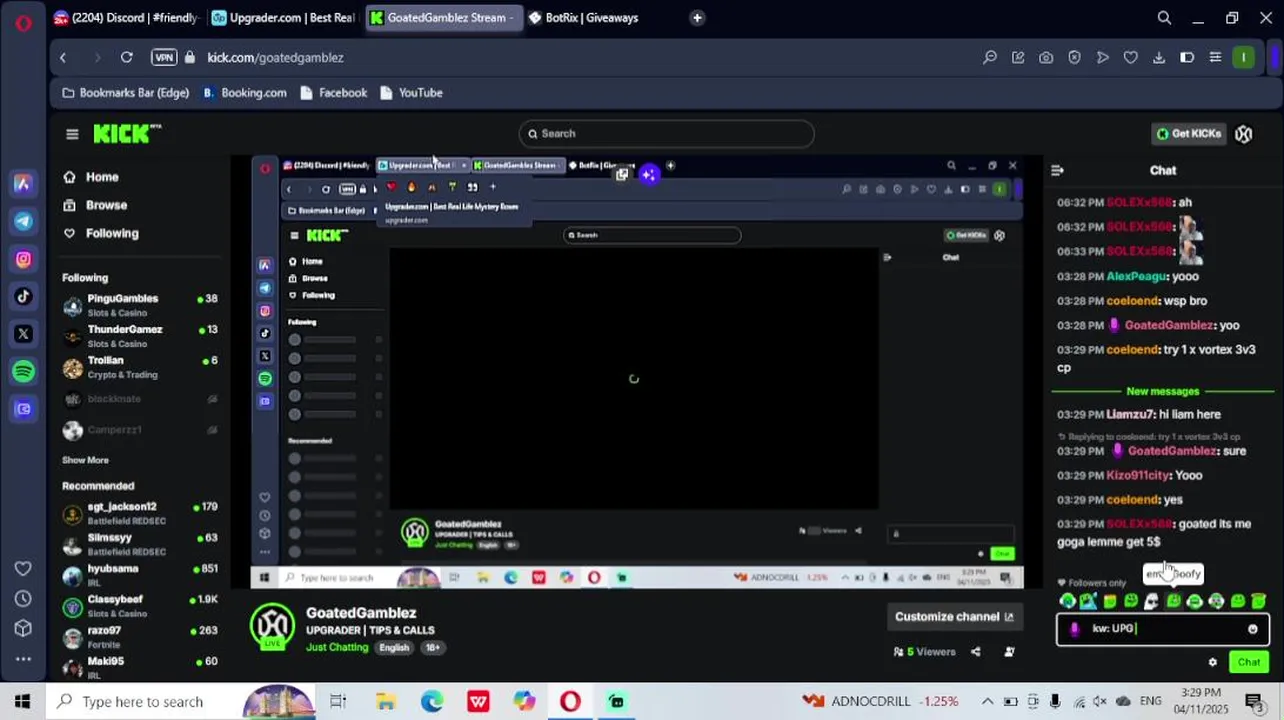Viewport: 1284px width, 720px height.
Task: Share the stream with the share icon
Action: coord(976,652)
